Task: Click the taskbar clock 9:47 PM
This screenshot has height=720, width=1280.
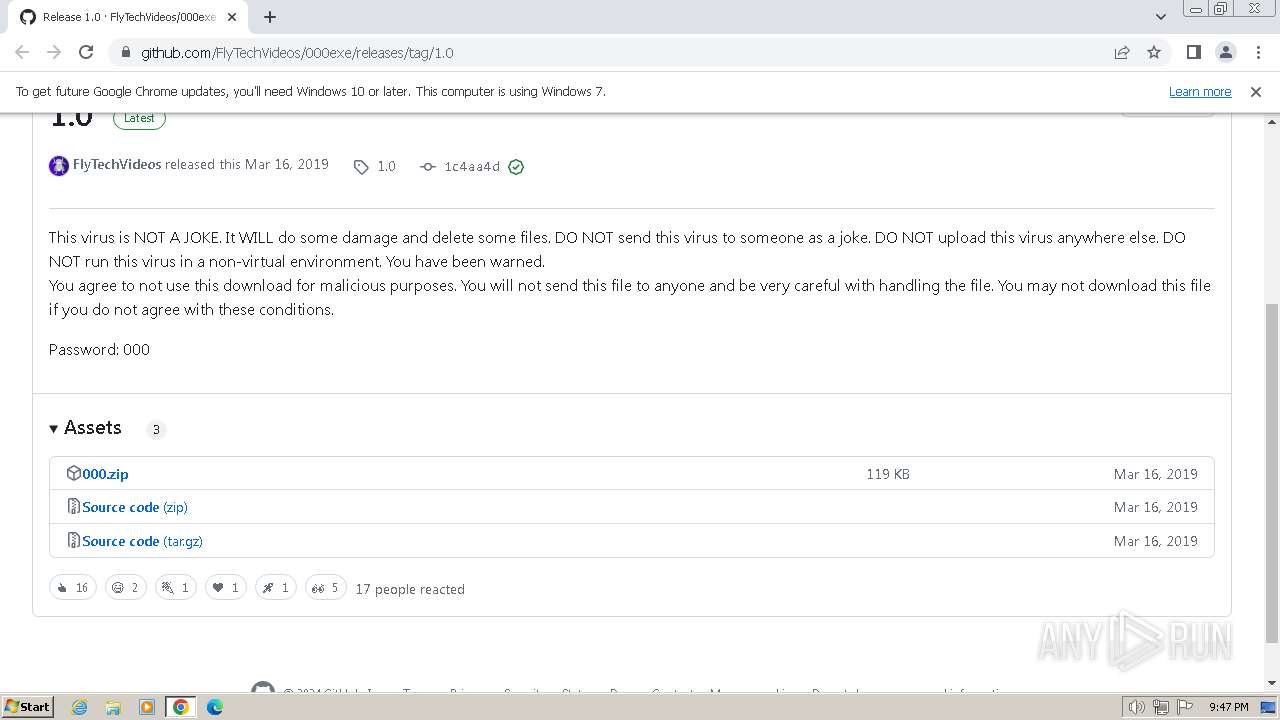Action: [1229, 707]
